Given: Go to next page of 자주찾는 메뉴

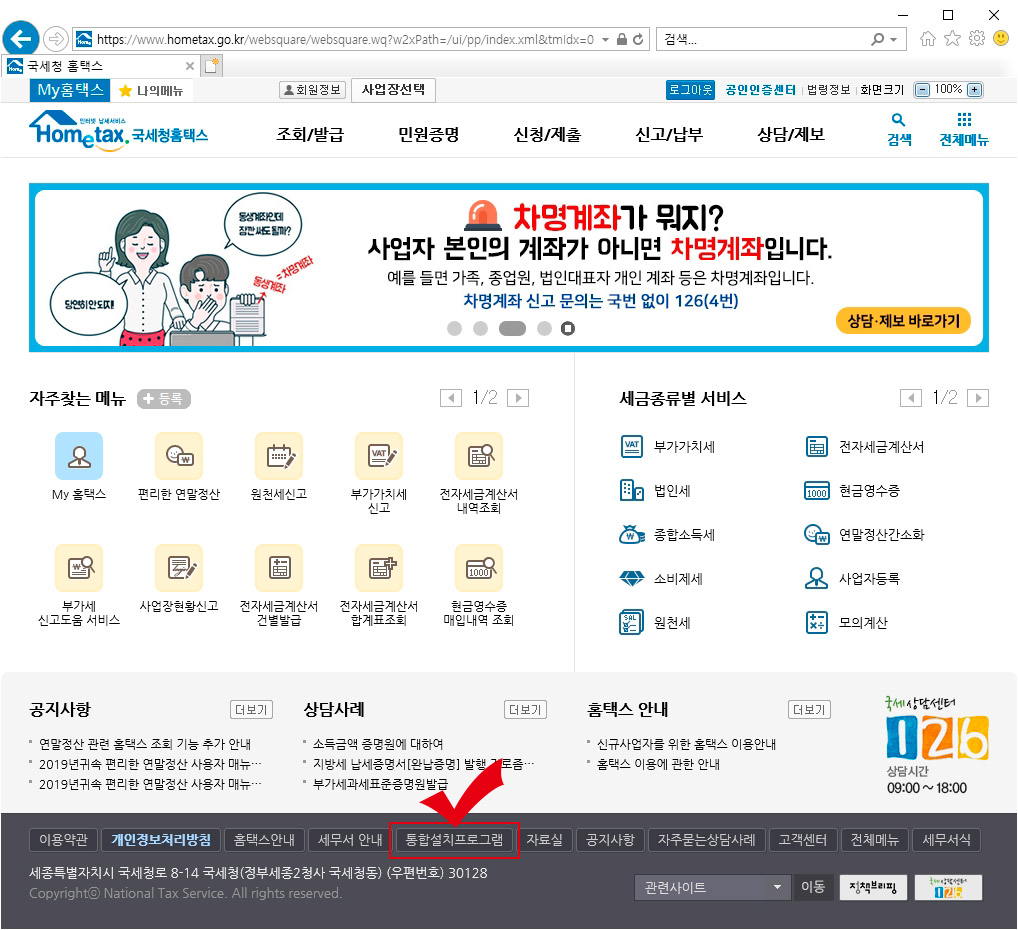Looking at the screenshot, I should click(x=518, y=397).
